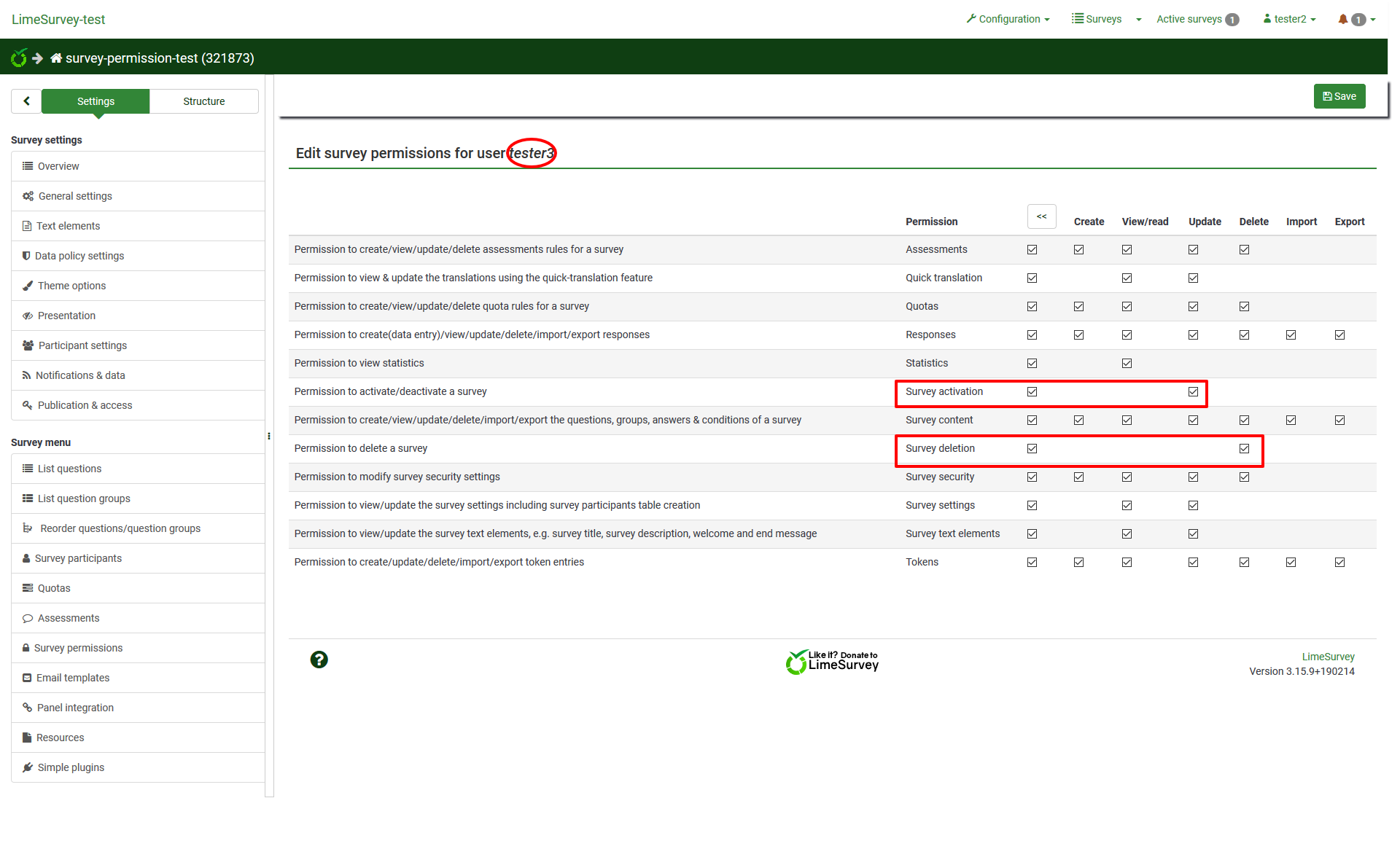Click the home icon in survey breadcrumb
Screen dimensions: 1400x841
point(56,58)
